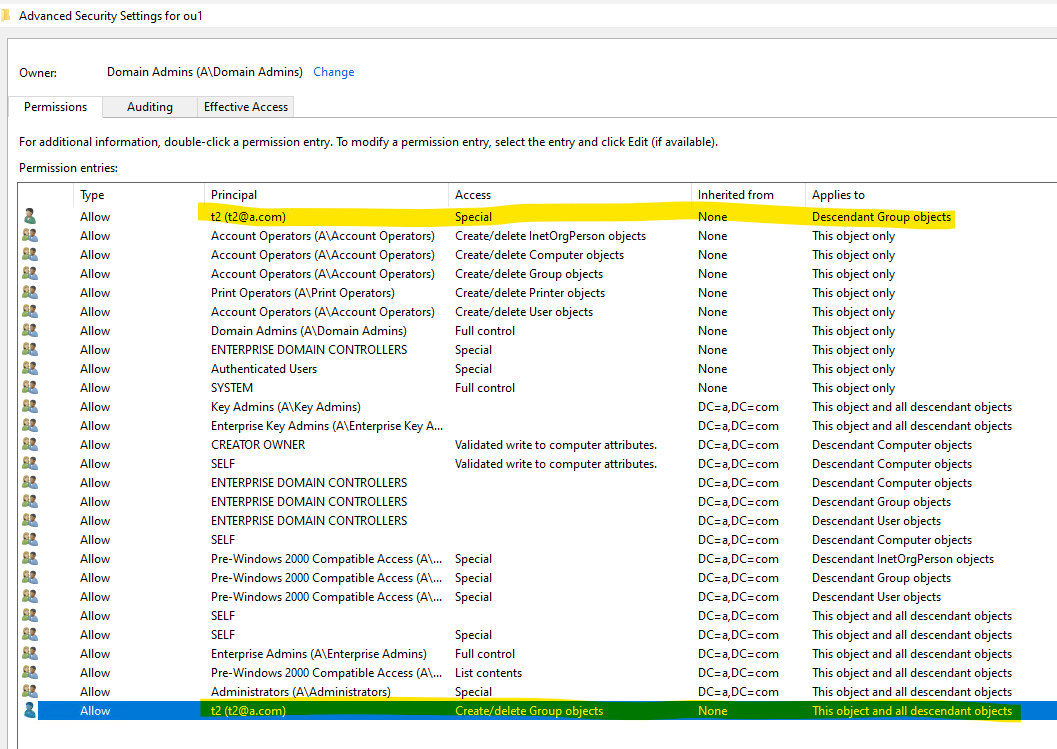The image size is (1057, 749).
Task: Select the Pre-Windows 2000 List contents entry
Action: tap(538, 672)
